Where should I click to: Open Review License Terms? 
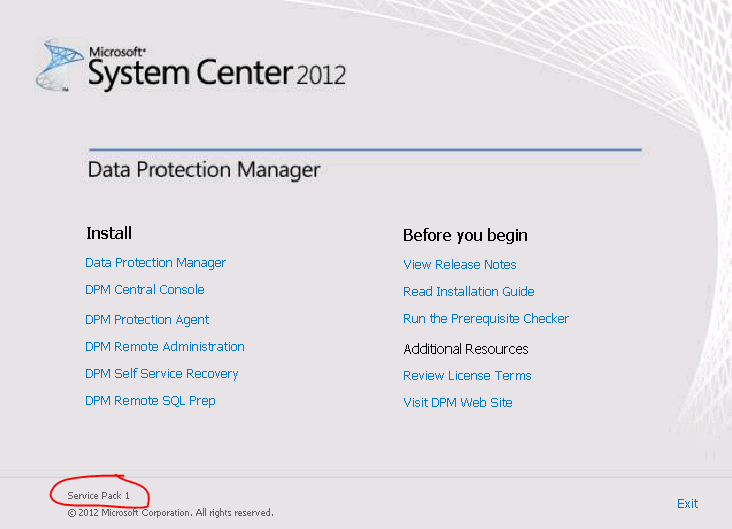pos(467,375)
